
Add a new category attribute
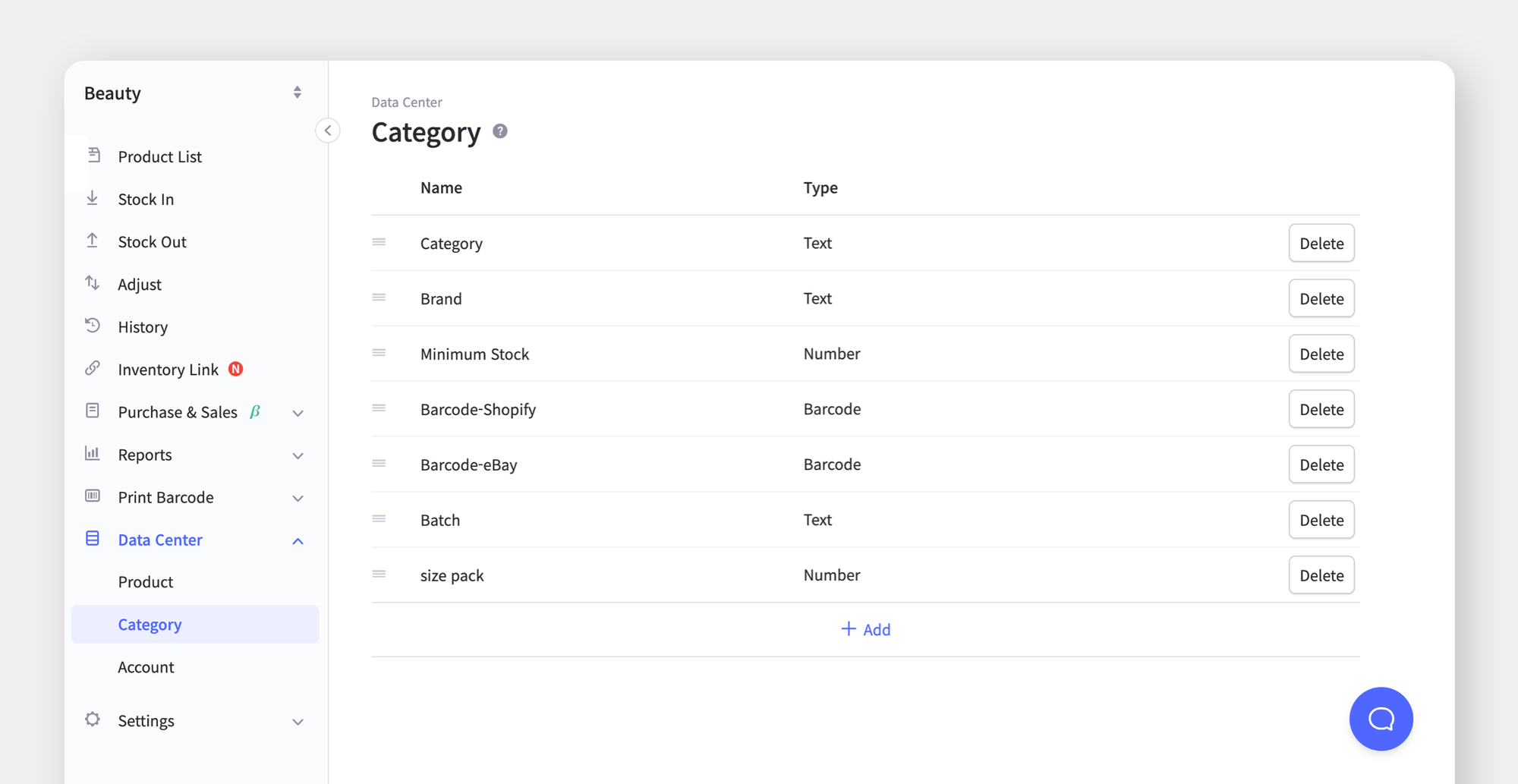(x=865, y=629)
